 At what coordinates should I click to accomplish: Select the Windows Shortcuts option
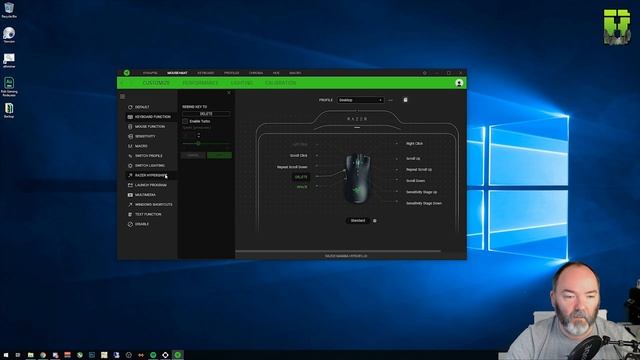click(x=150, y=204)
